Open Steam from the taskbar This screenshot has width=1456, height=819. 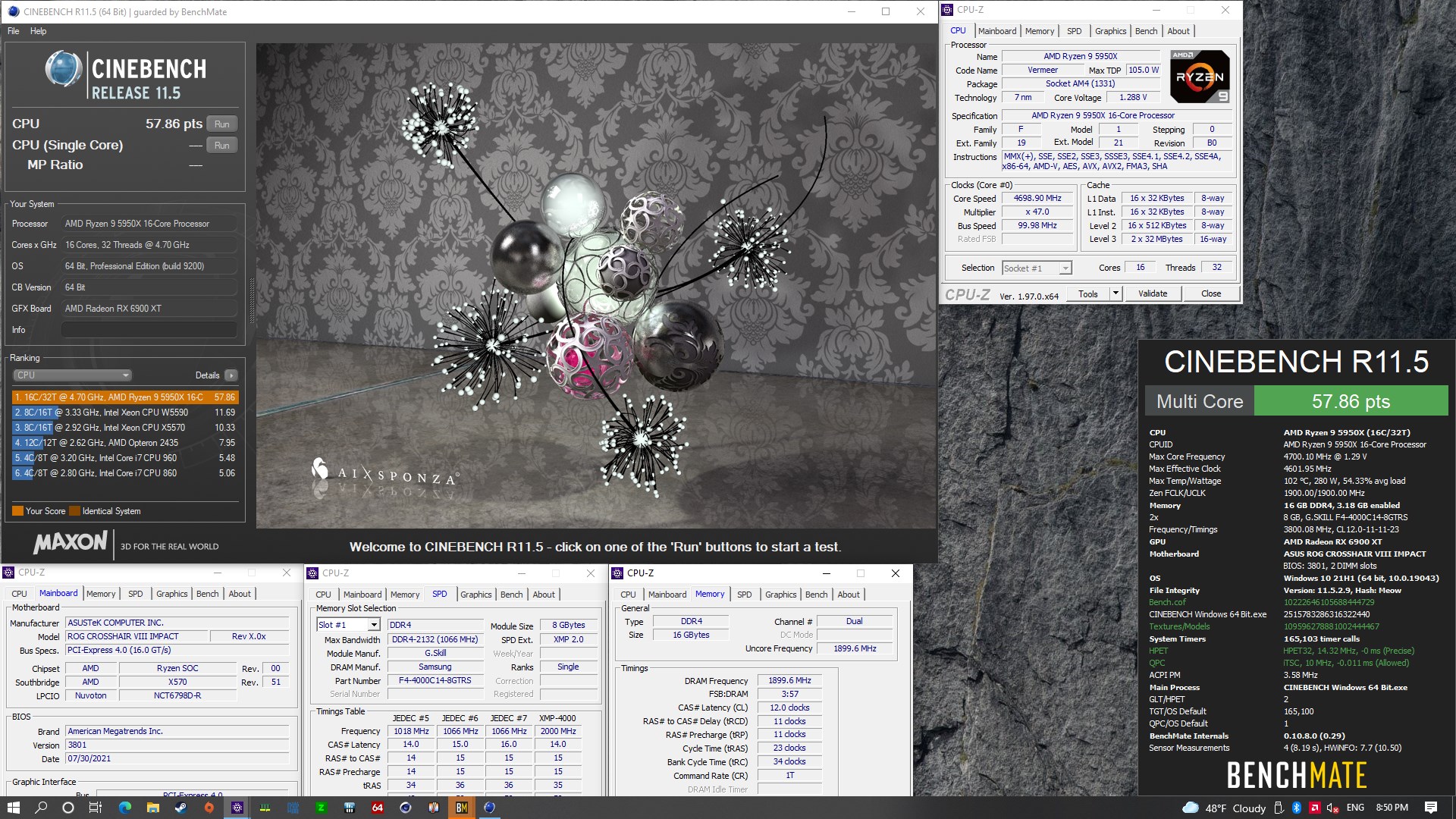click(x=180, y=808)
